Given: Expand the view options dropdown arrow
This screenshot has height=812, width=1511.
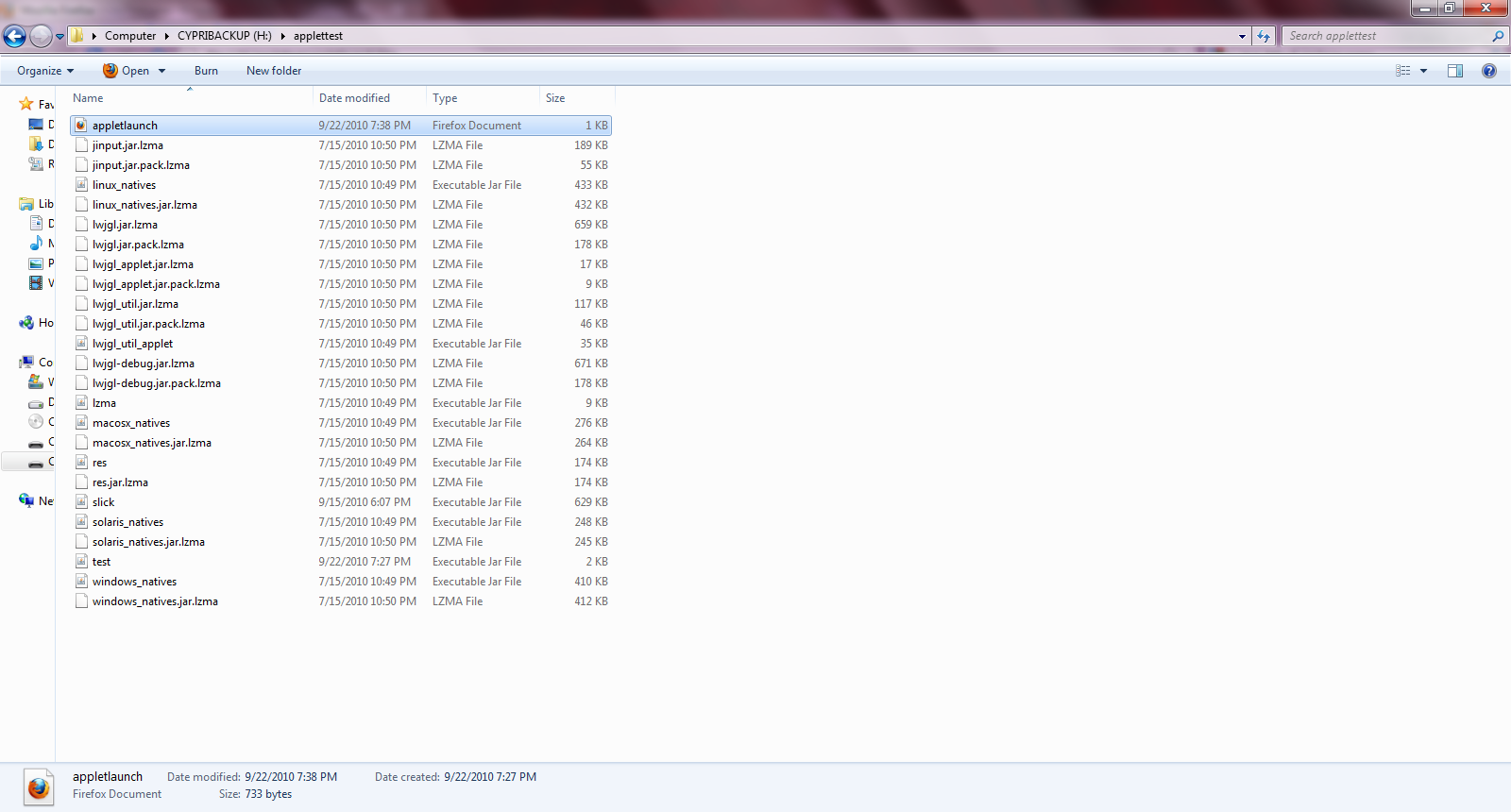Looking at the screenshot, I should pos(1424,71).
